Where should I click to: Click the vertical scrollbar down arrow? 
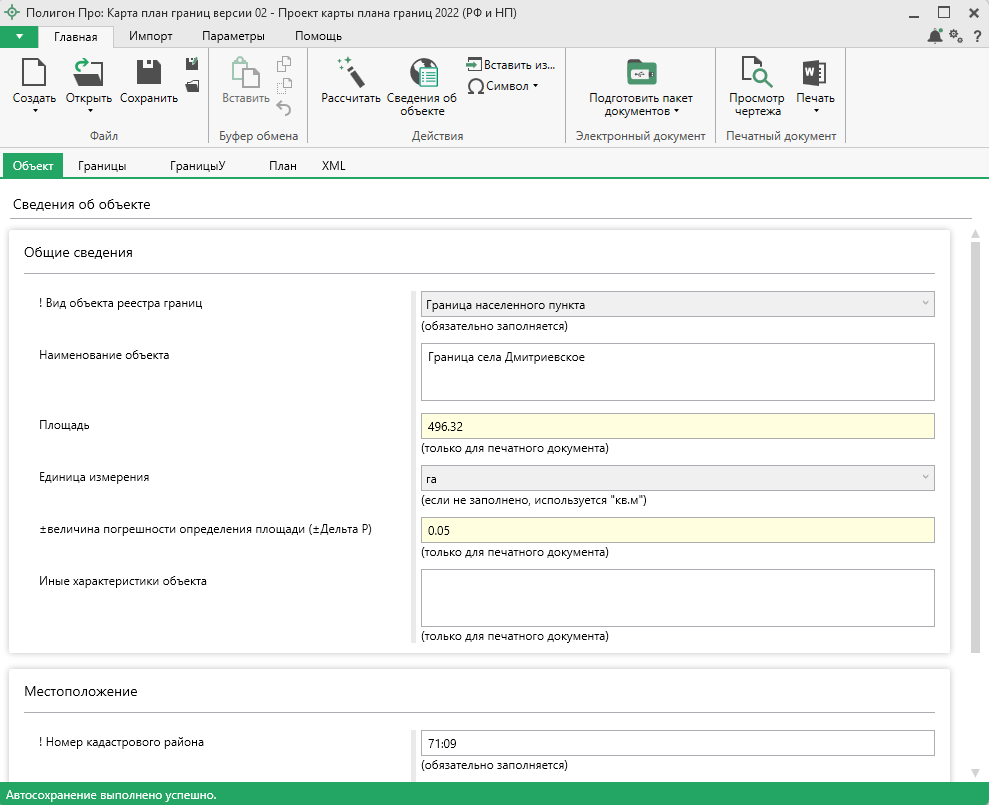pyautogui.click(x=976, y=773)
